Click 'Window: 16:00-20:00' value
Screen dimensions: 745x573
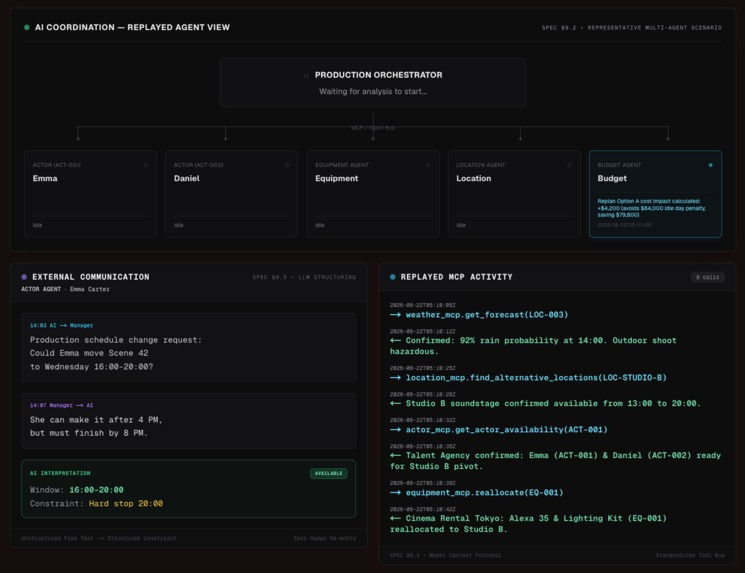pyautogui.click(x=76, y=490)
